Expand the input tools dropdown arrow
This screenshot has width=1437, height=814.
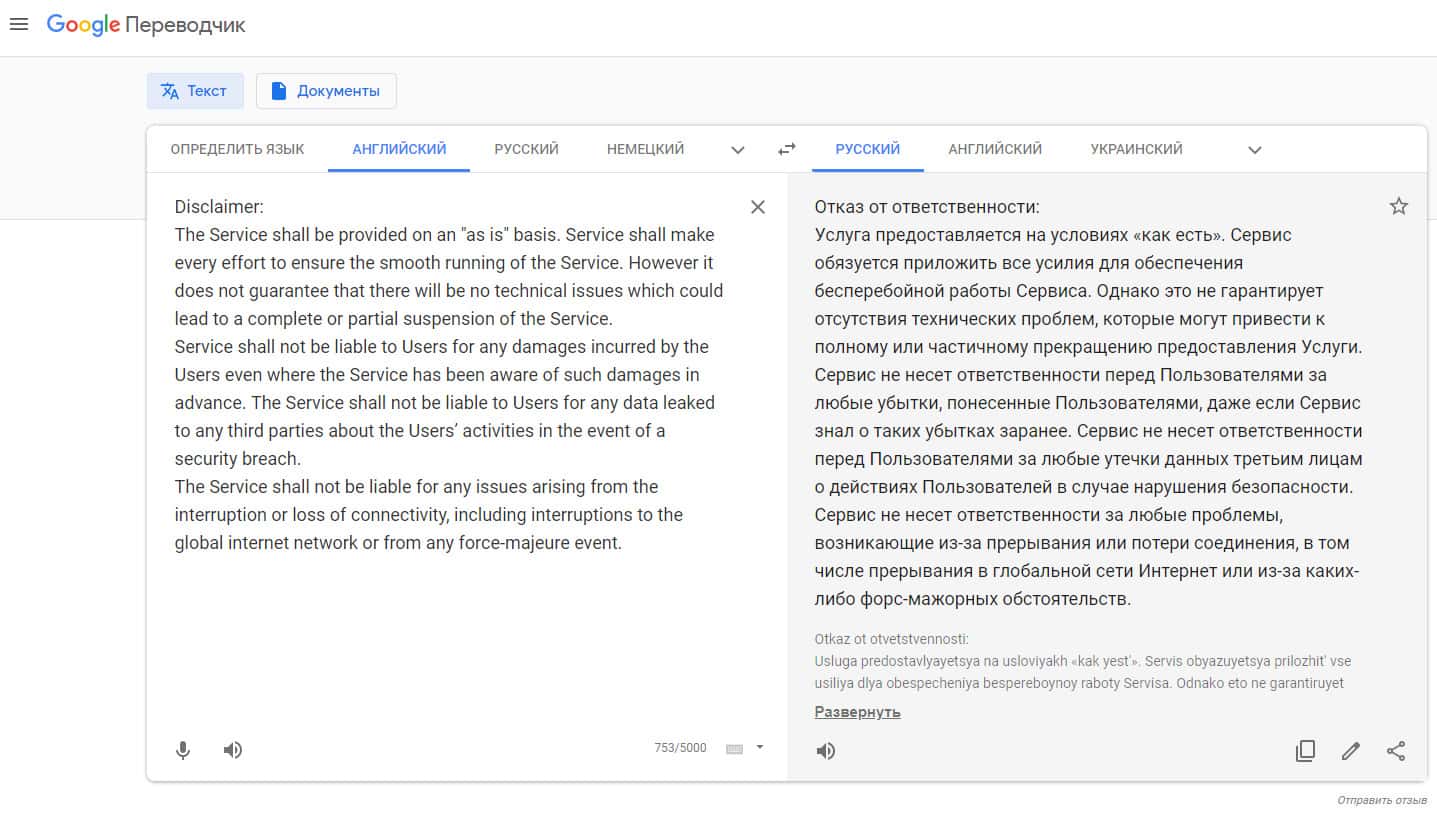(760, 747)
